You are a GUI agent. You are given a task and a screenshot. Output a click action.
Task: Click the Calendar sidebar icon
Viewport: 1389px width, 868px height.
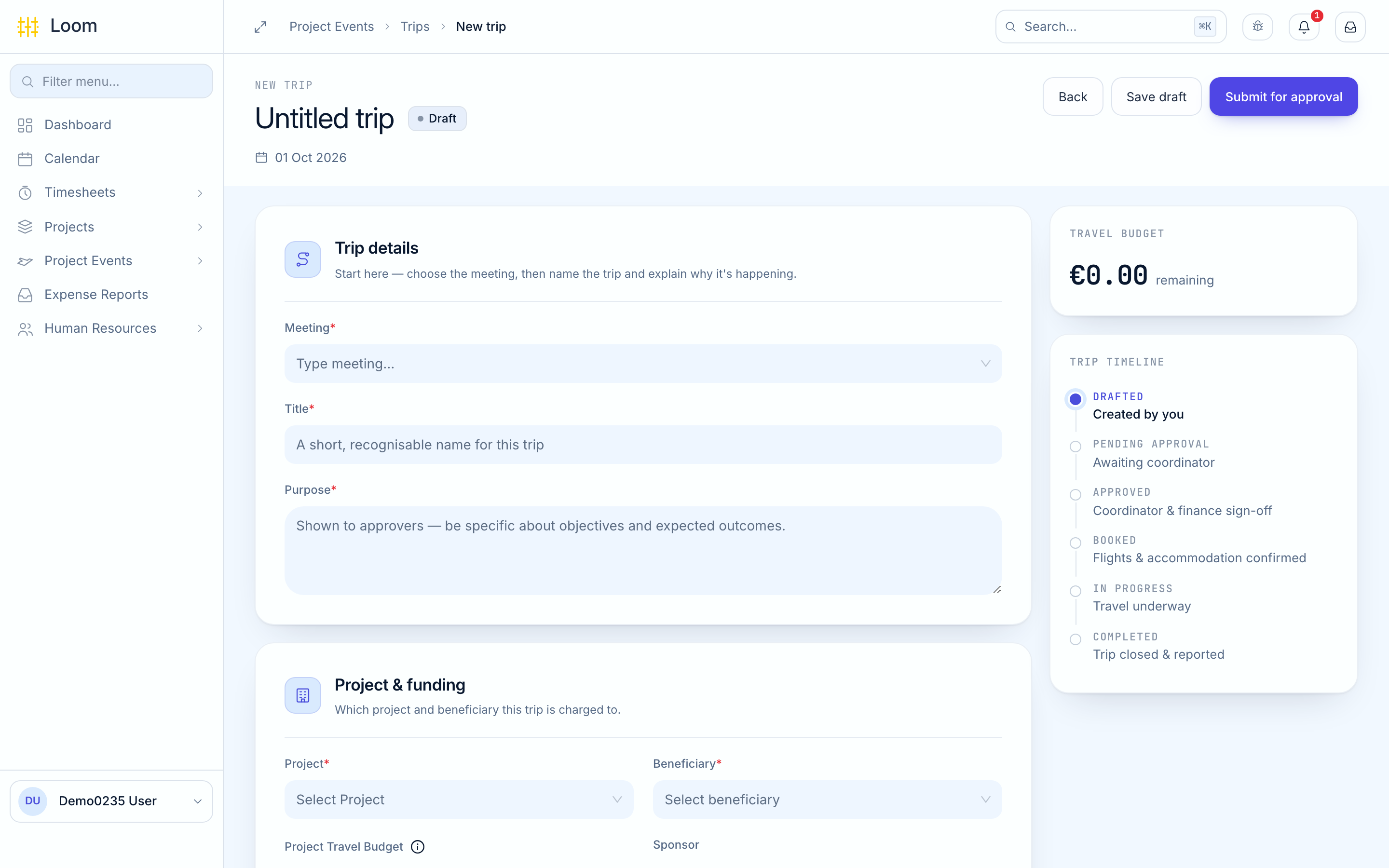(25, 159)
